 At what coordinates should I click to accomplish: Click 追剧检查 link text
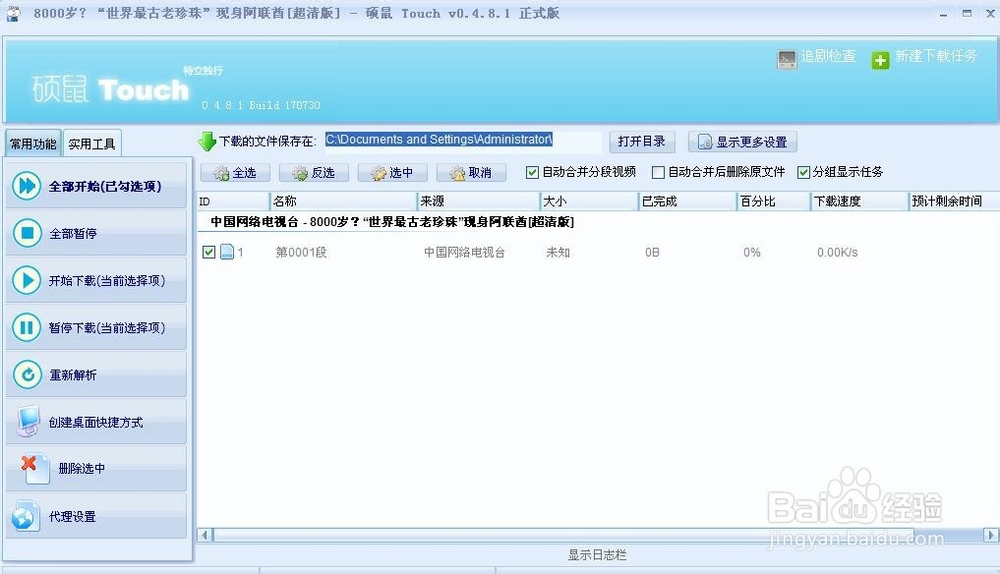(828, 56)
